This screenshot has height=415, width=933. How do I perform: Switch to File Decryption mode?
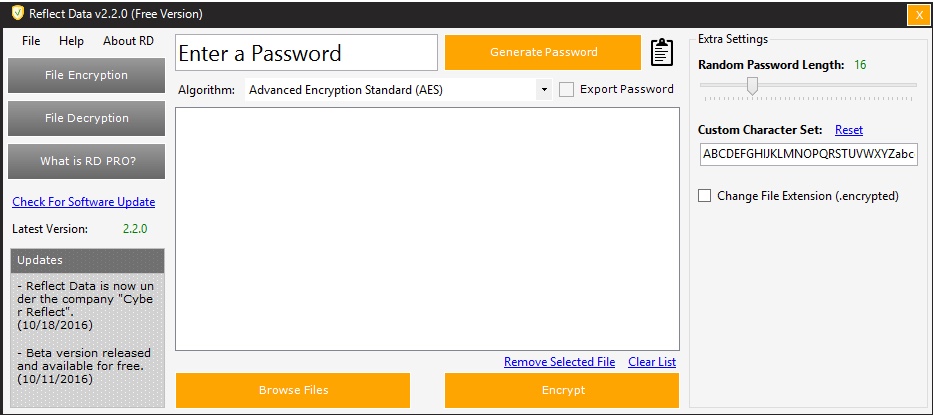86,118
